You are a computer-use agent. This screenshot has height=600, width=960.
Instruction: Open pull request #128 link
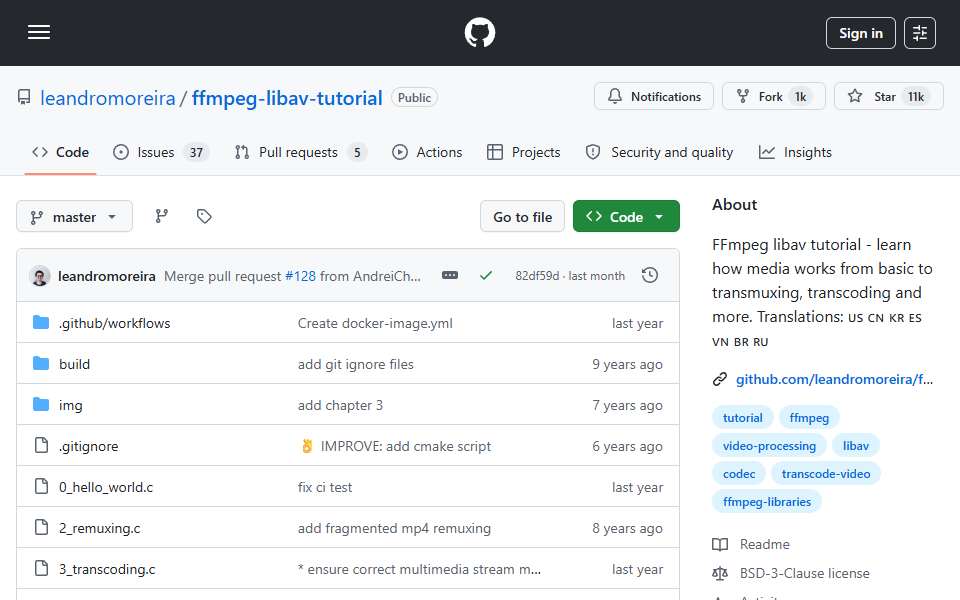[x=301, y=276]
